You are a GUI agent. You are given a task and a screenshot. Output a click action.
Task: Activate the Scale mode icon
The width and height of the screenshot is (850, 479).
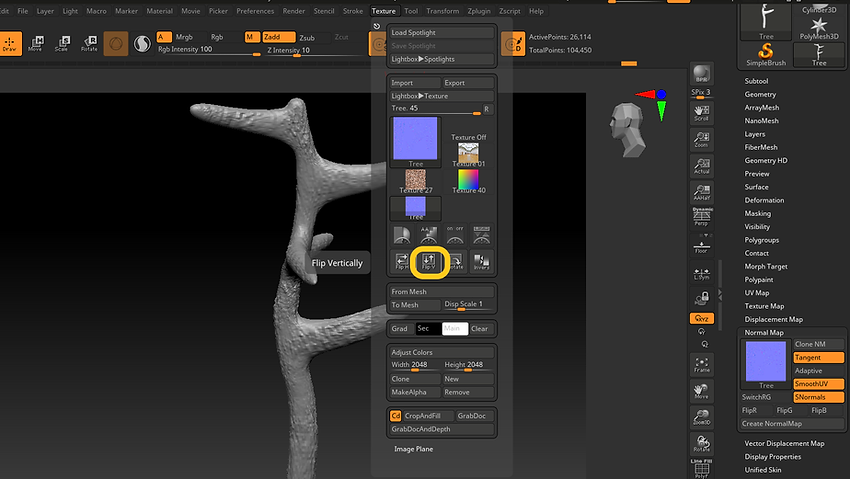(x=62, y=43)
